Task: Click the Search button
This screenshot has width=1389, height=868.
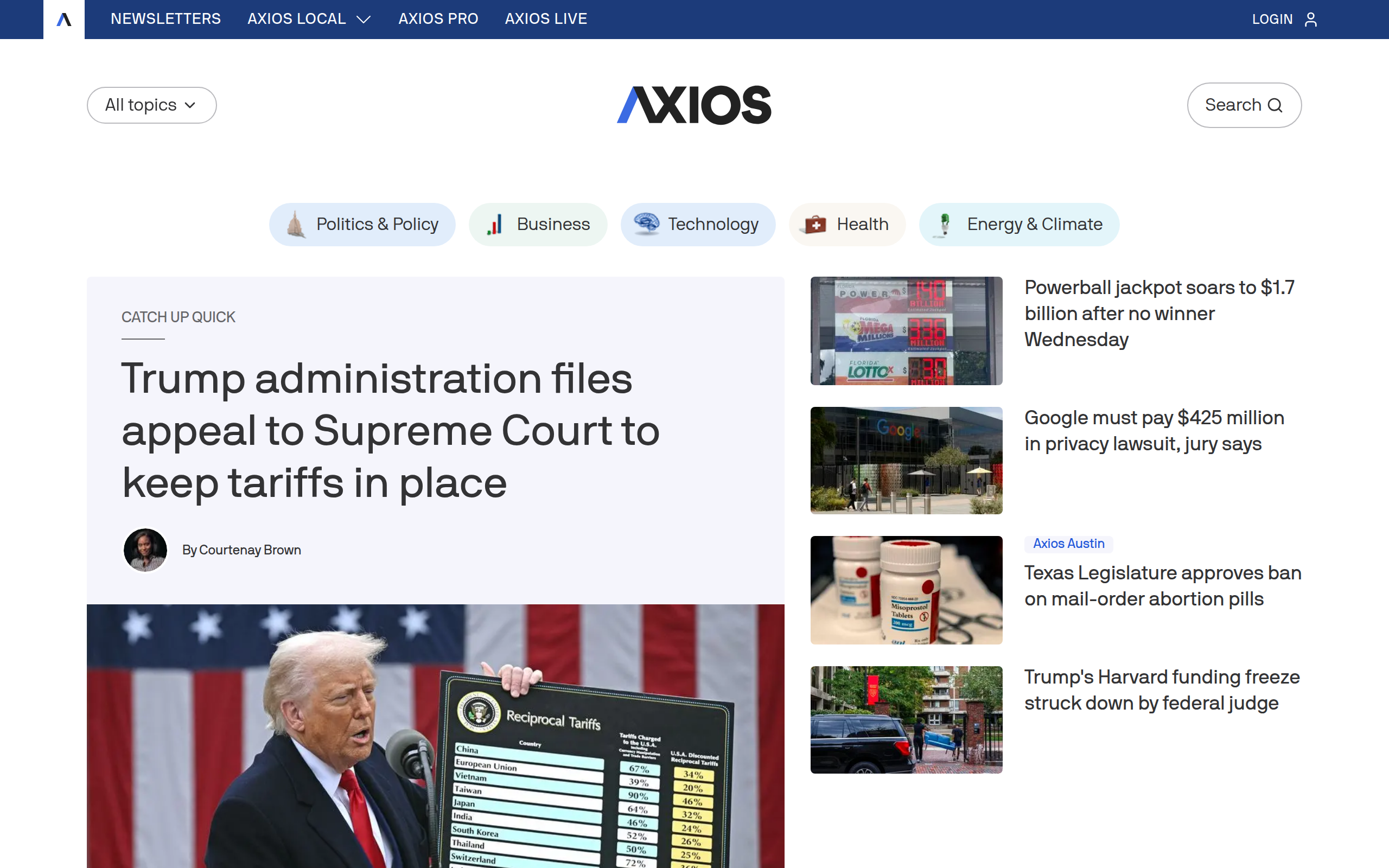Action: click(x=1244, y=105)
